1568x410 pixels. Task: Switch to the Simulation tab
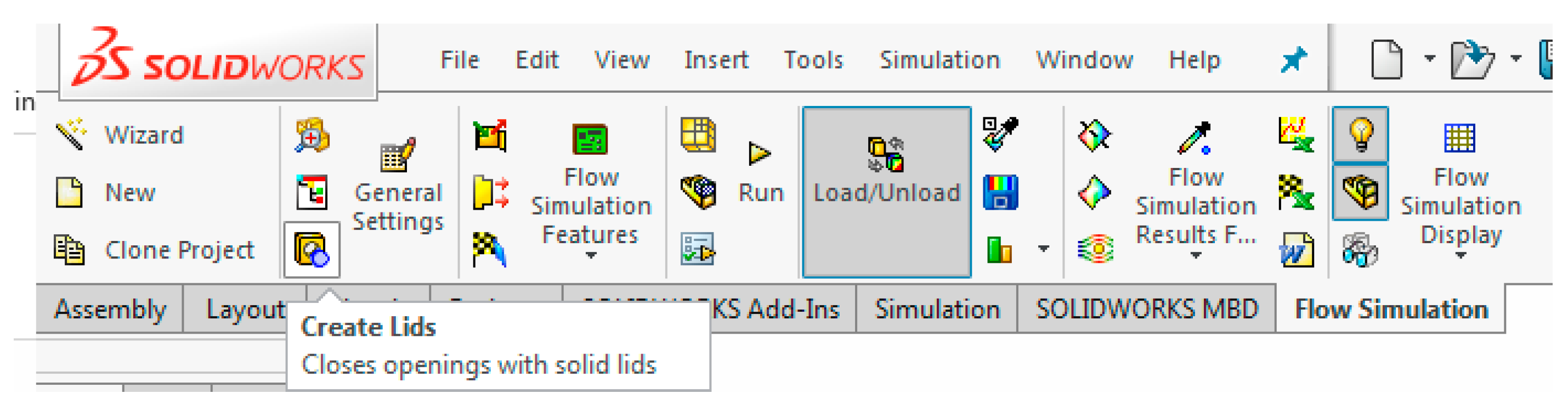tap(937, 309)
